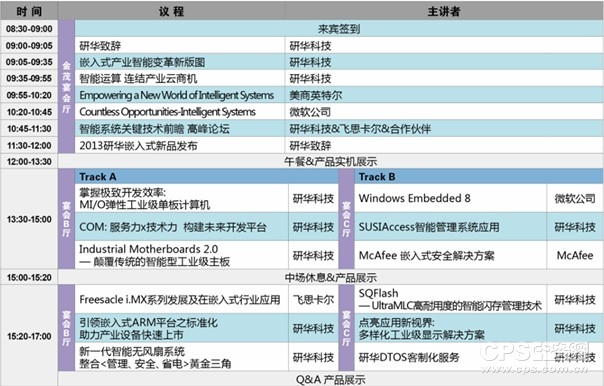Click the 08:30-09:00 time cell
The height and width of the screenshot is (386, 604).
[29, 29]
